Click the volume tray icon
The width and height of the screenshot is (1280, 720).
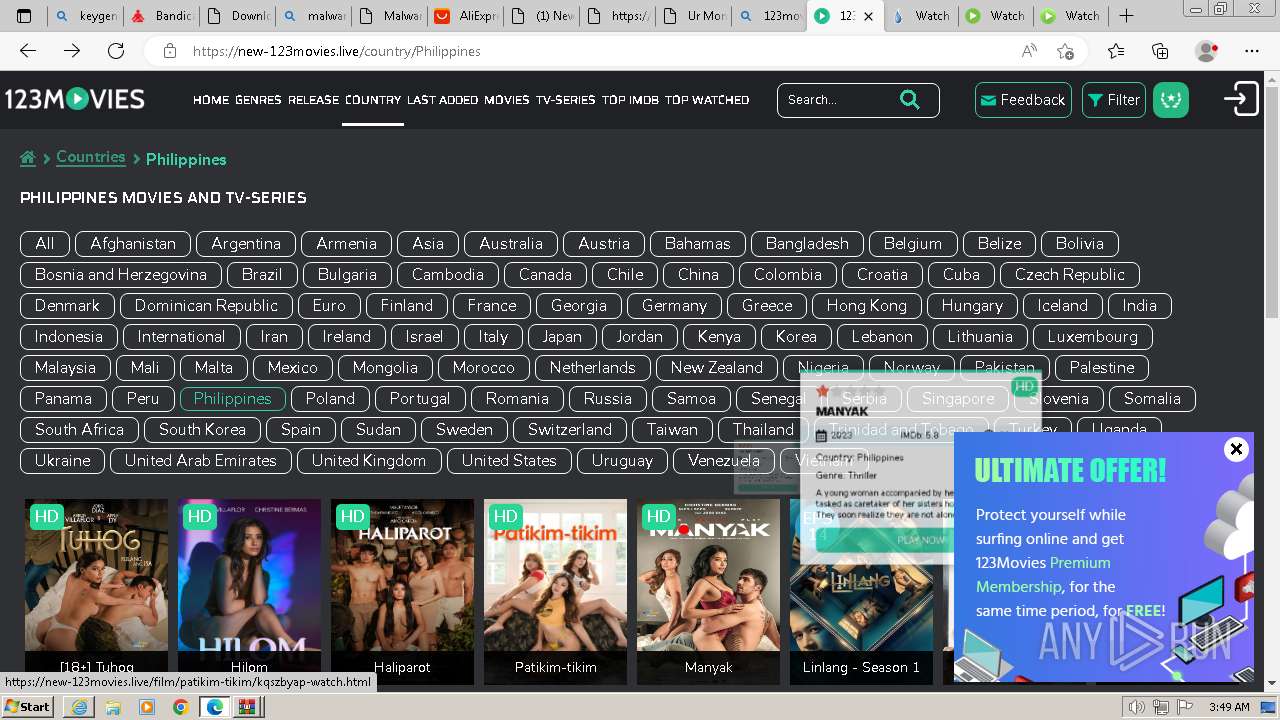1136,707
